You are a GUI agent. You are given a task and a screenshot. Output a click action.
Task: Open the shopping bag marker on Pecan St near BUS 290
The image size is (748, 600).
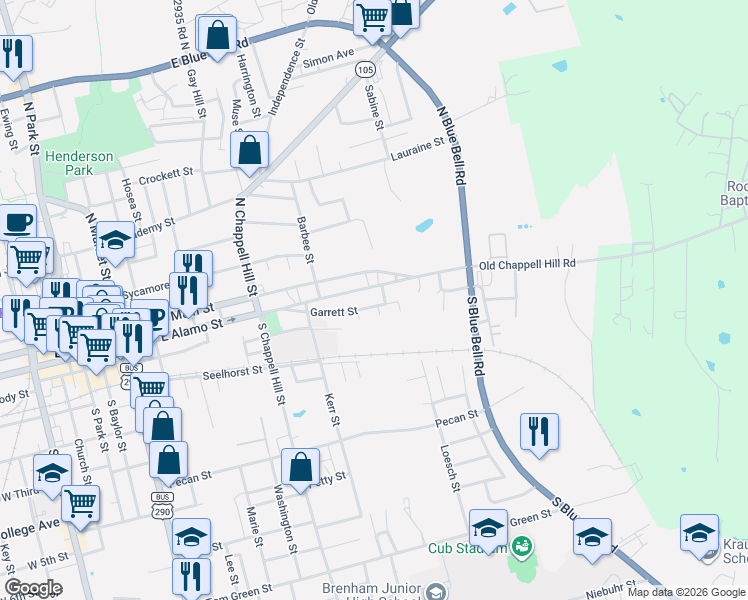(x=168, y=462)
